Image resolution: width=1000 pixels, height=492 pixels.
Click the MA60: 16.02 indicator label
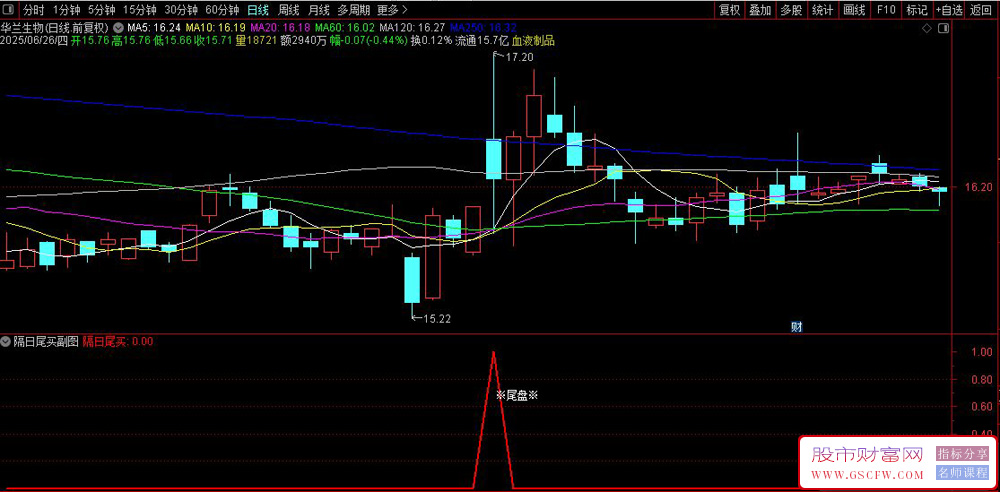345,28
